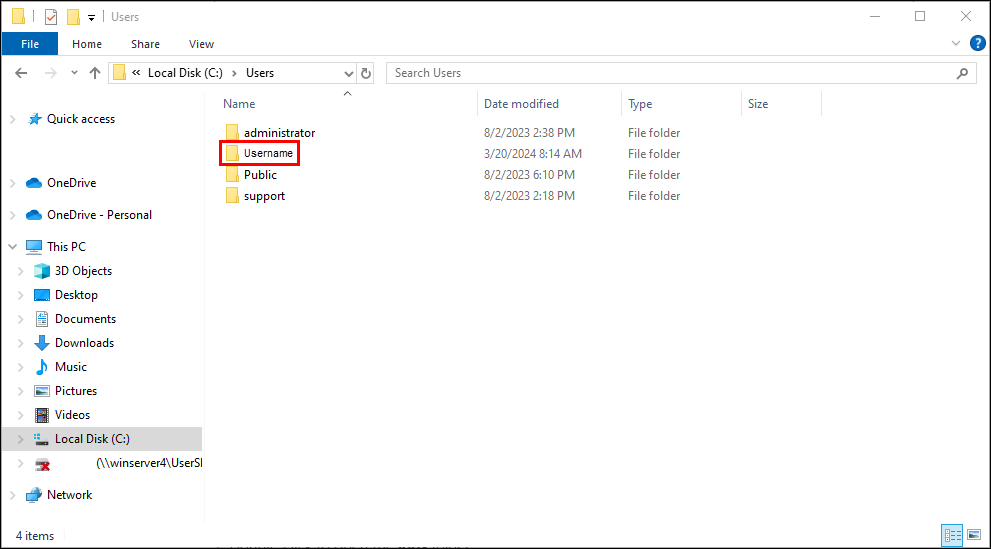This screenshot has height=549, width=991.
Task: Click the Back navigation arrow
Action: (x=21, y=73)
